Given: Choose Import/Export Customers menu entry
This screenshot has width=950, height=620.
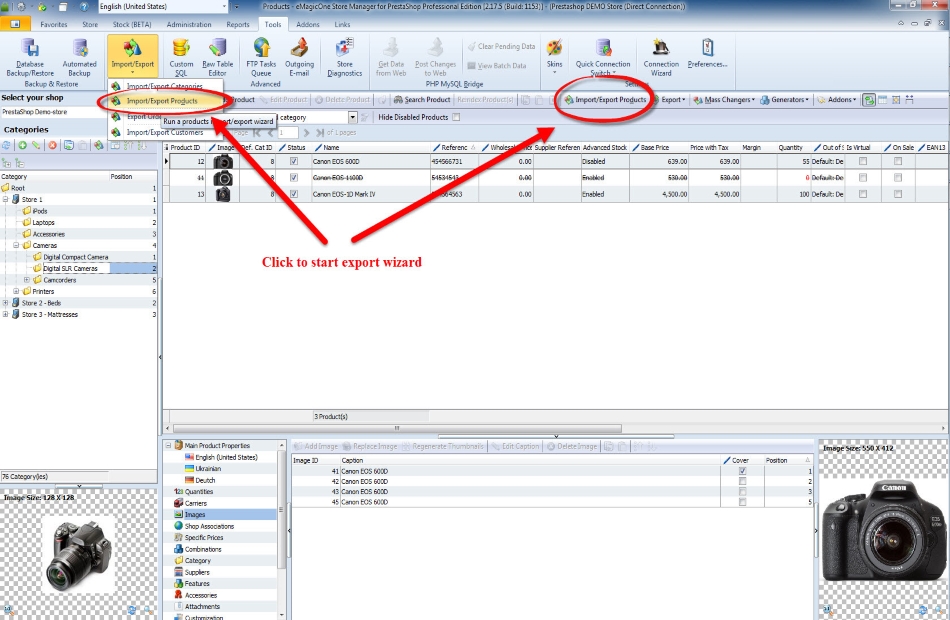Looking at the screenshot, I should (165, 132).
